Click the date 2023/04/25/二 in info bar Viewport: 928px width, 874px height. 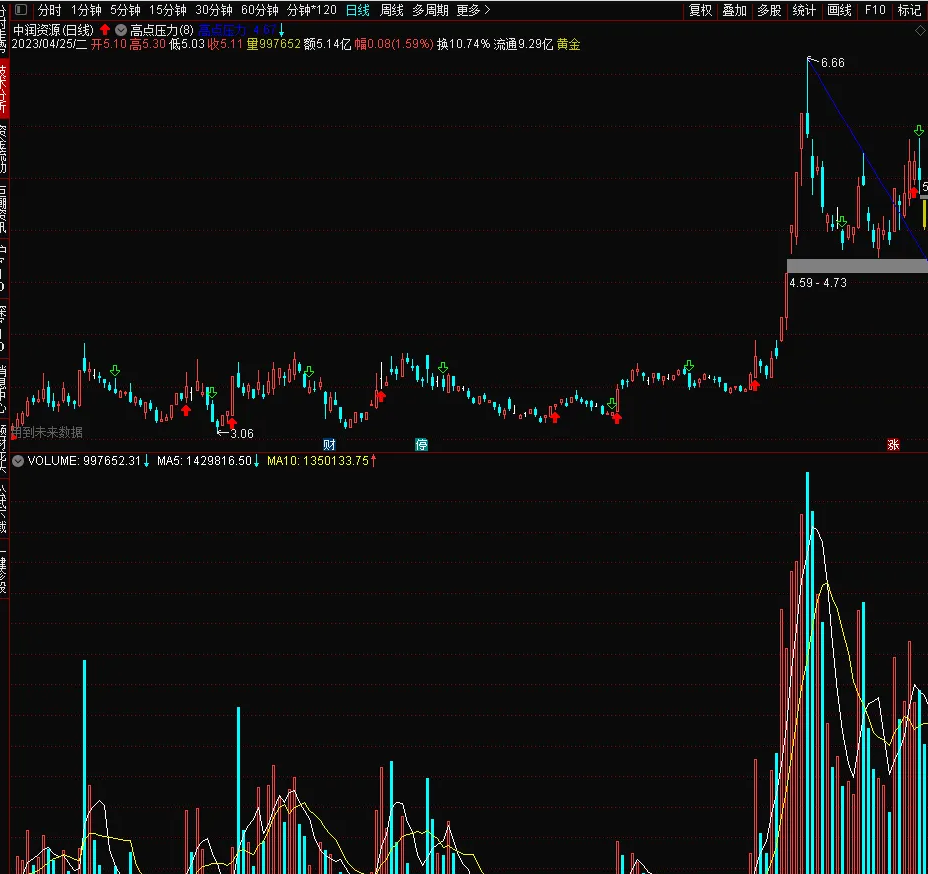pyautogui.click(x=49, y=44)
